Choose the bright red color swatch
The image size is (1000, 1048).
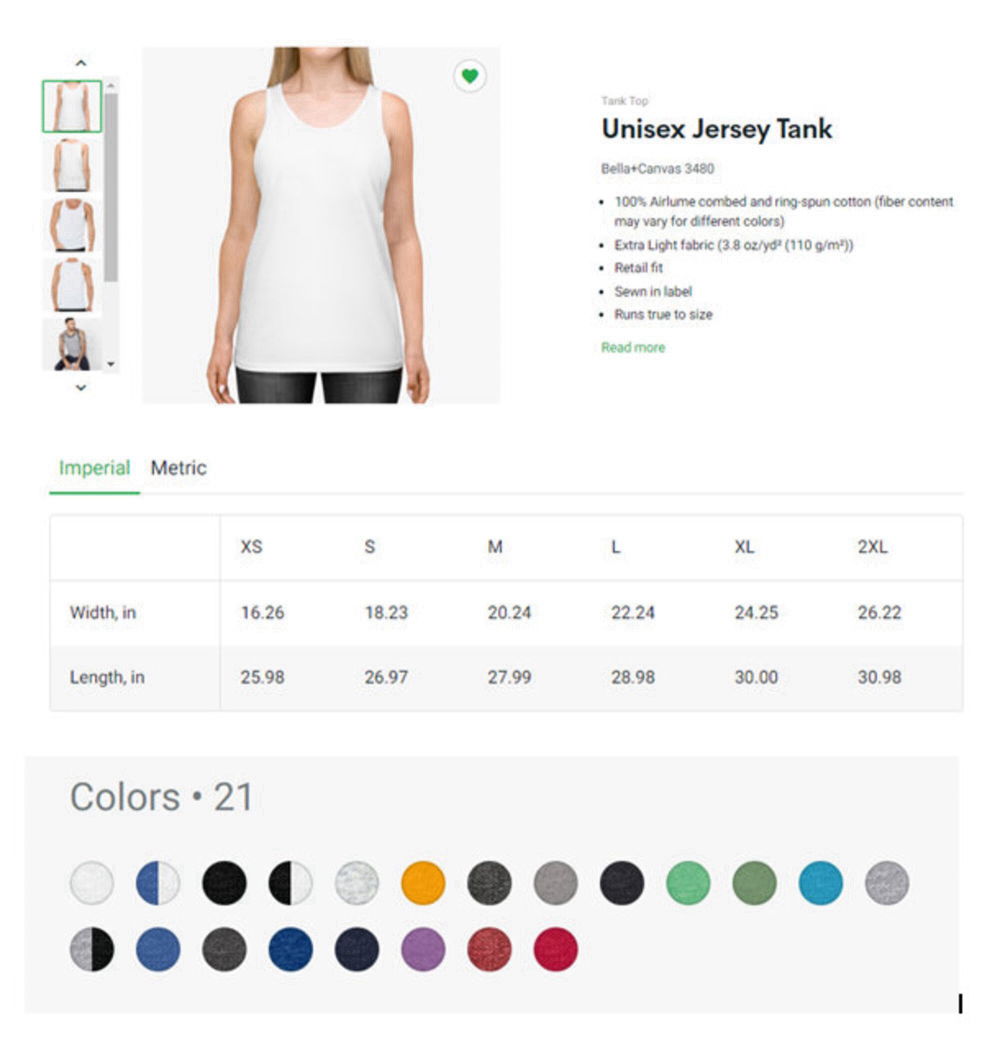[x=555, y=949]
